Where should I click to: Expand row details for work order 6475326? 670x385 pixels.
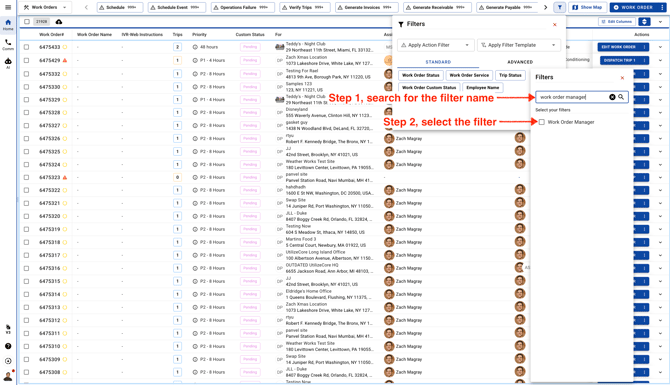pyautogui.click(x=660, y=138)
